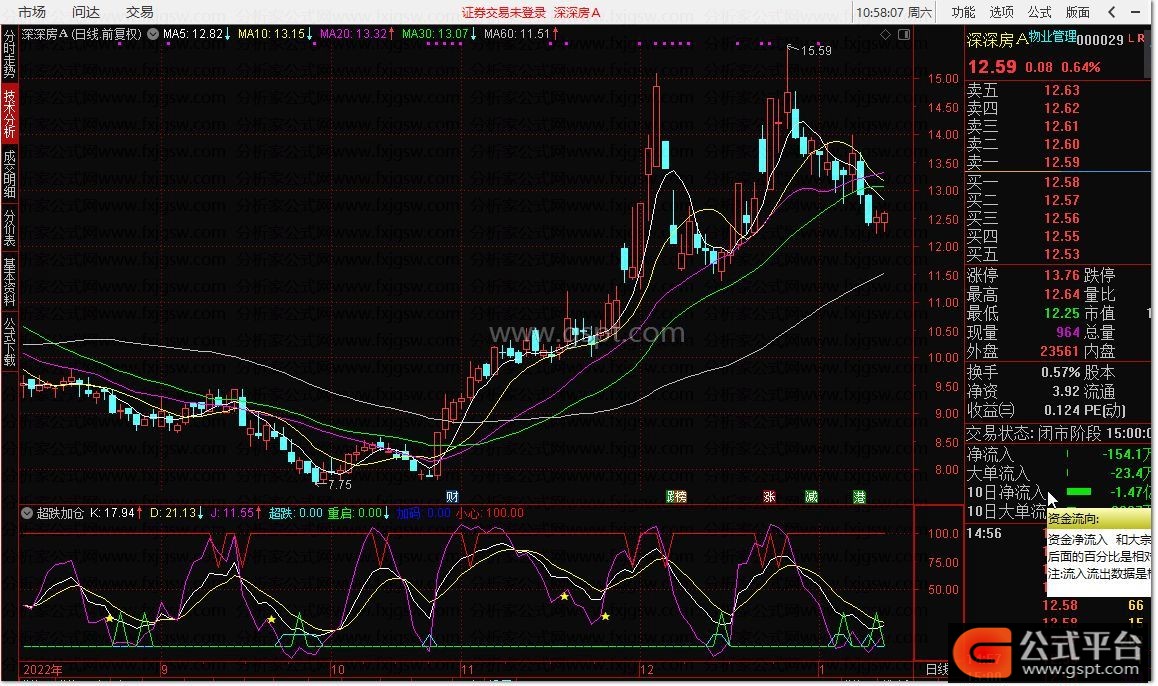Image resolution: width=1158 pixels, height=686 pixels.
Task: Click the 小心: 100.00 indicator value
Action: [x=490, y=512]
